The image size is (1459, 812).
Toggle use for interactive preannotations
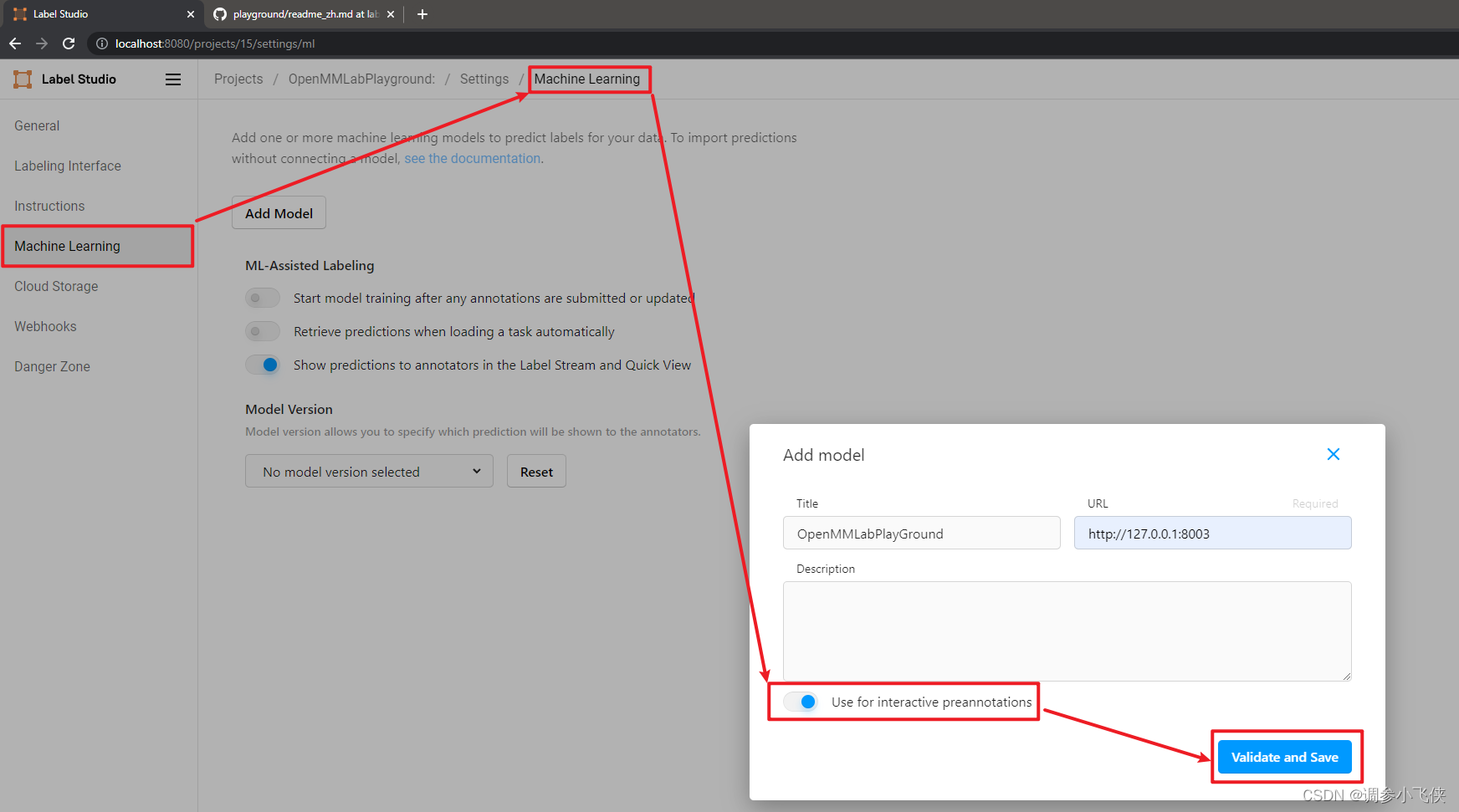click(x=801, y=702)
